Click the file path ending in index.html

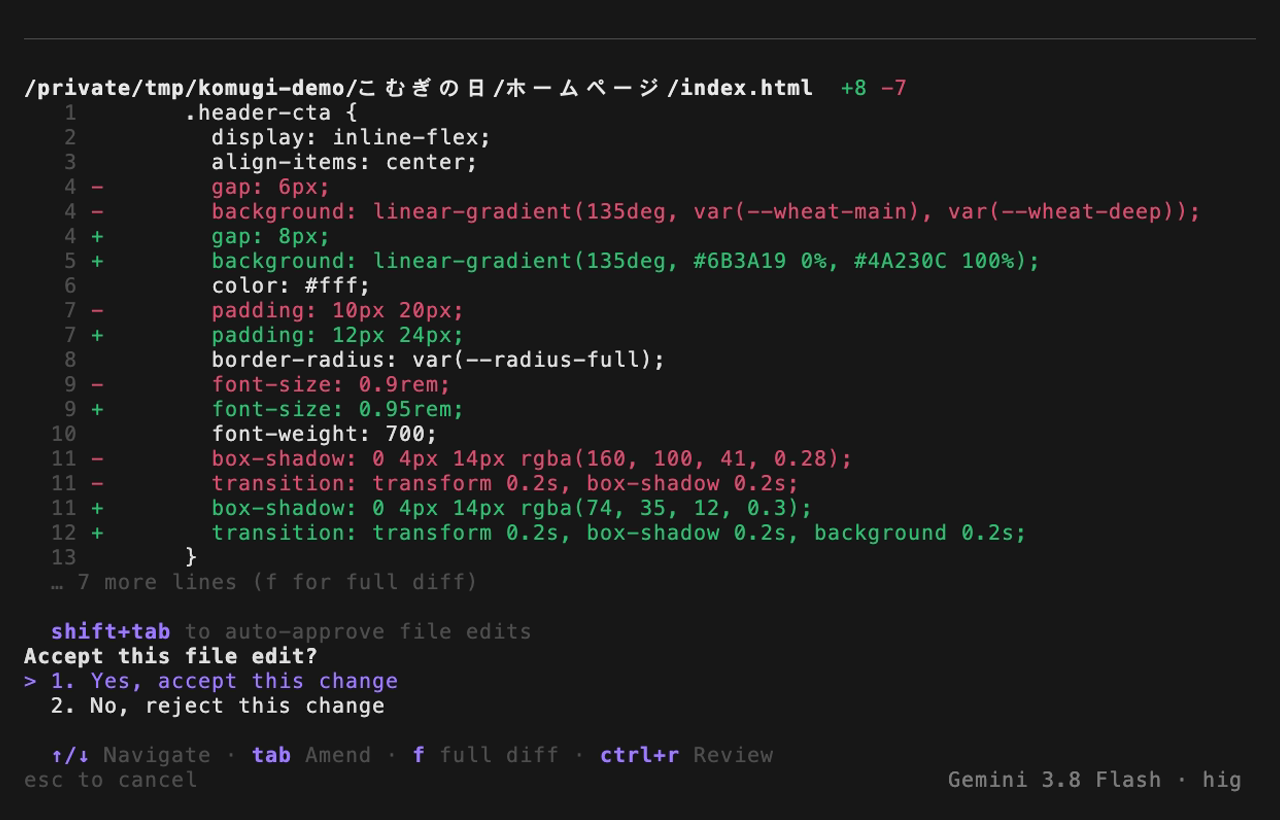click(x=418, y=88)
